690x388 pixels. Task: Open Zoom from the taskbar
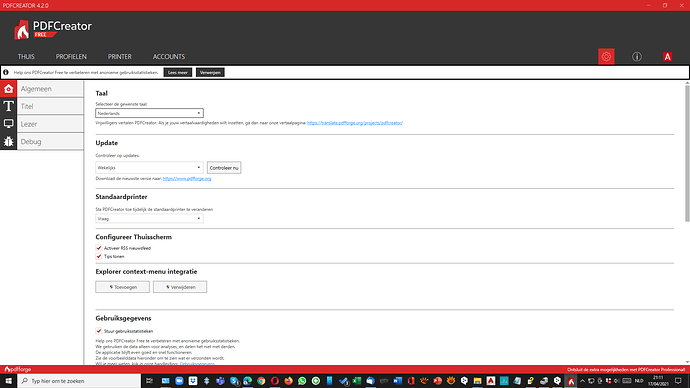point(179,381)
